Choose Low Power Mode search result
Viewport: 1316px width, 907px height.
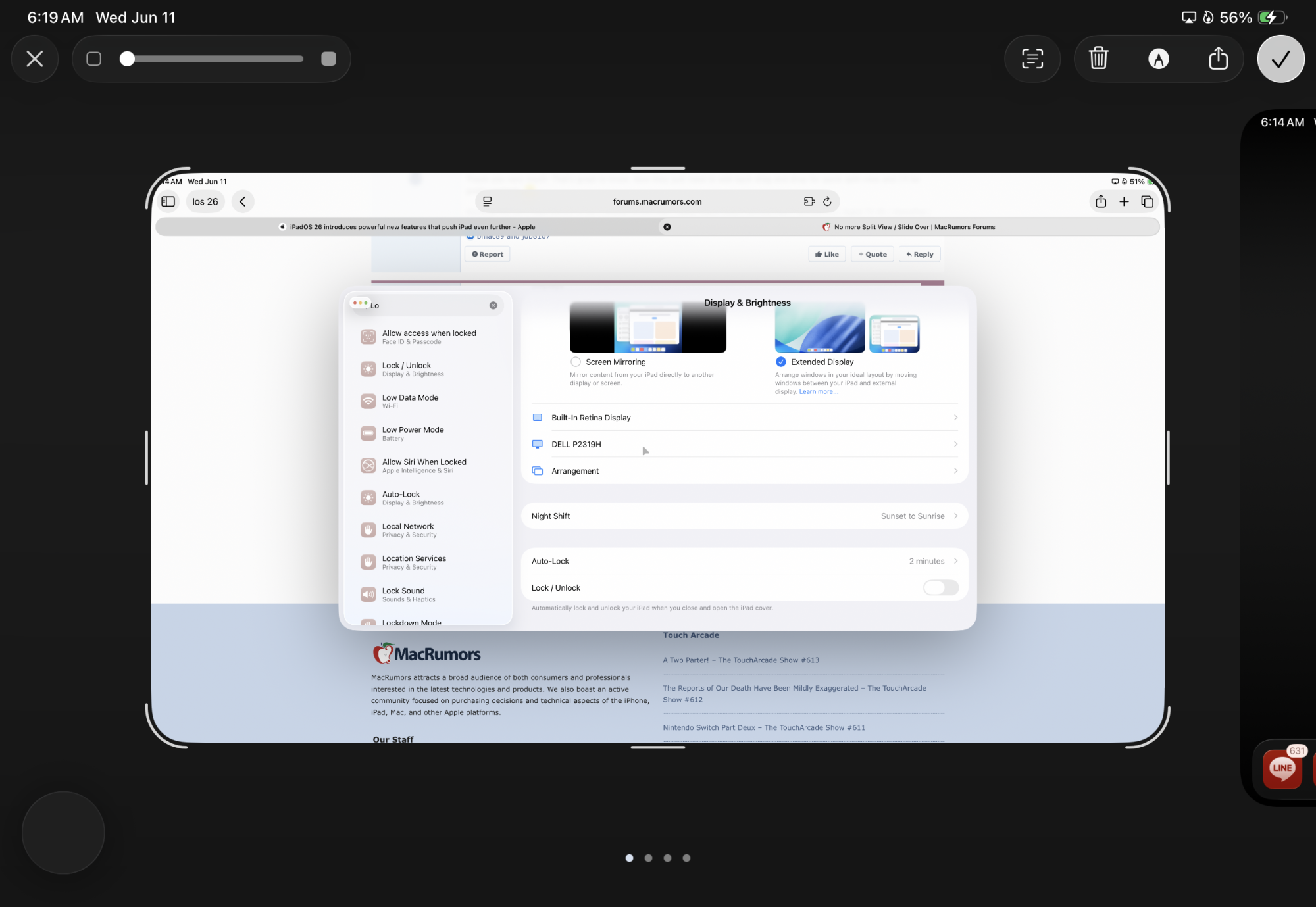413,433
